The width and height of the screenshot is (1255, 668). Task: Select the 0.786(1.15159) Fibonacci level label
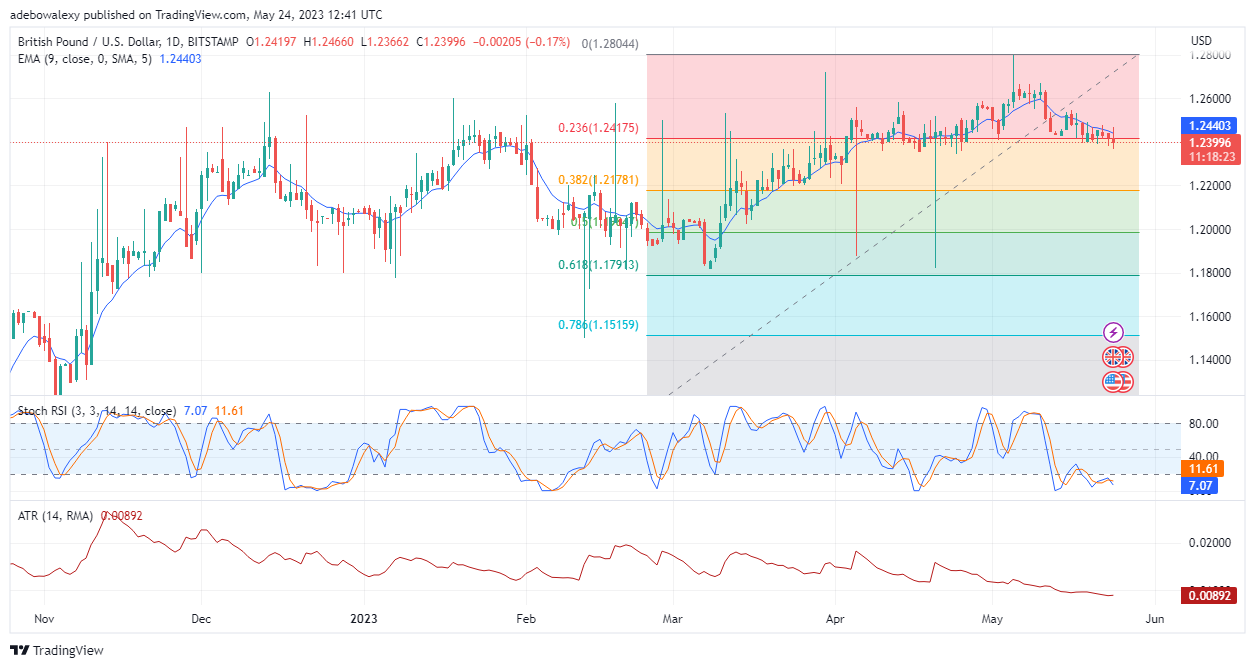tap(597, 325)
